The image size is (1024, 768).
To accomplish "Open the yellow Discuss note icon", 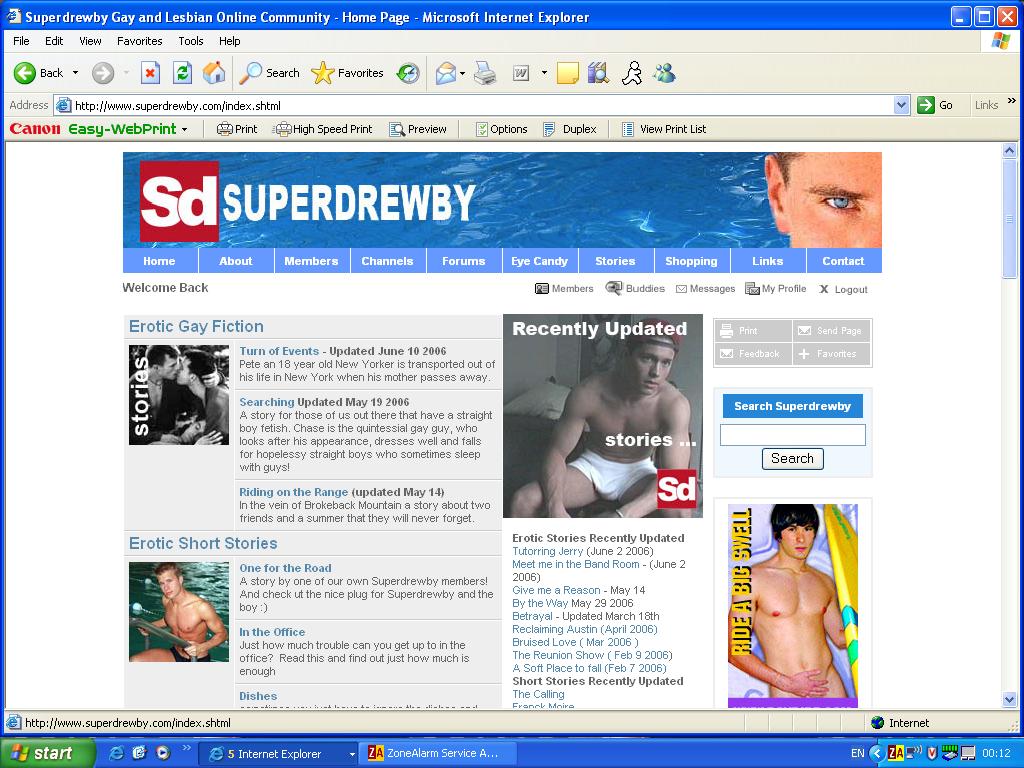I will click(x=568, y=73).
